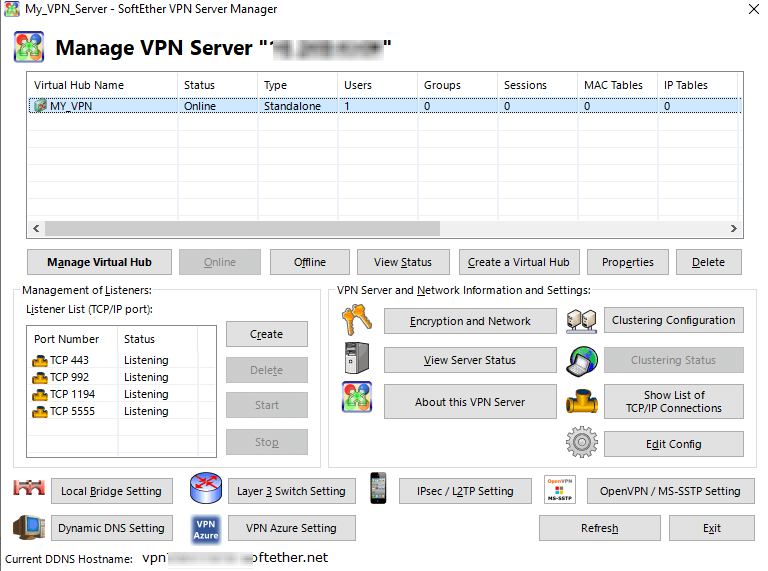Click the keys icon beside Encryption and Network
Image resolution: width=768 pixels, height=571 pixels.
point(357,320)
